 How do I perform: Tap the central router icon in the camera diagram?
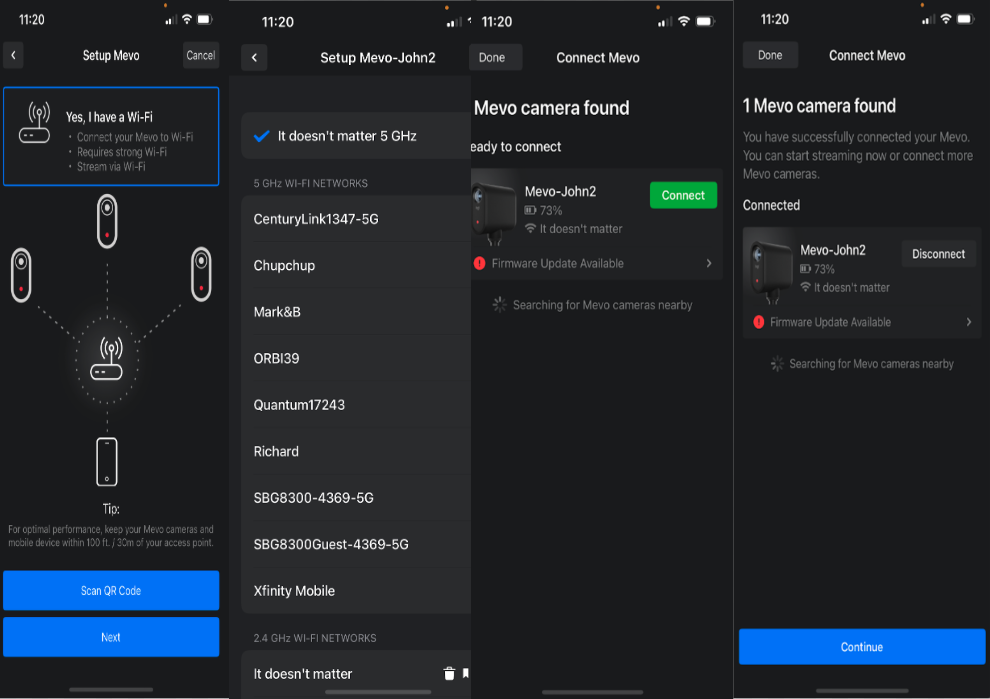pyautogui.click(x=106, y=359)
